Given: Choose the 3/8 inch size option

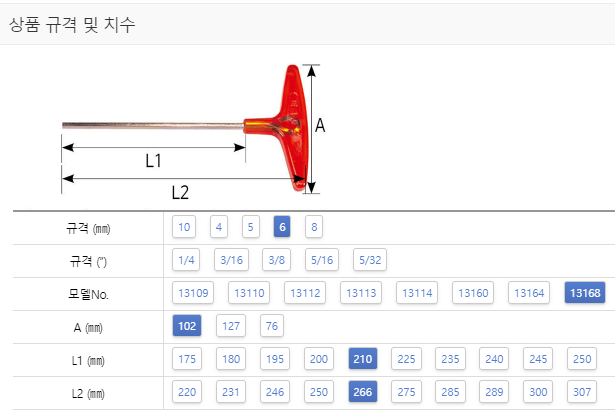Looking at the screenshot, I should click(x=277, y=260).
